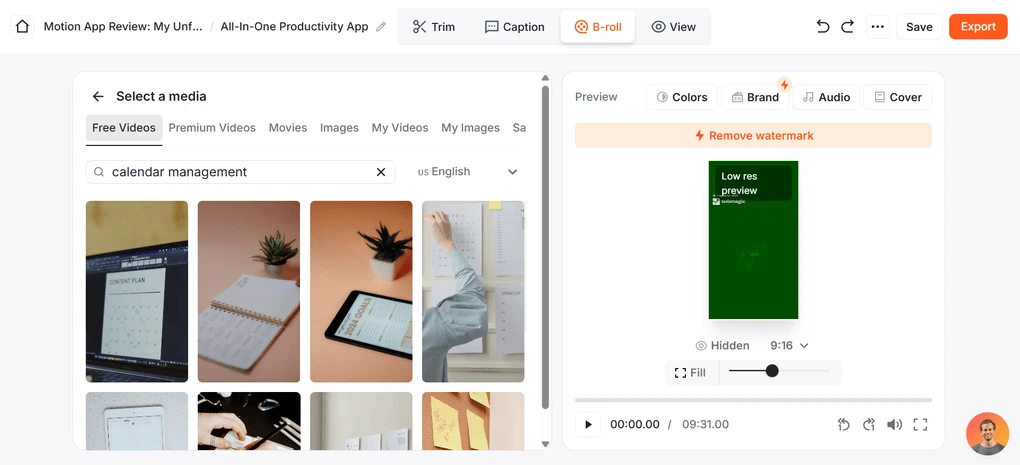Open the Caption tab
Viewport: 1020px width, 465px height.
[514, 27]
